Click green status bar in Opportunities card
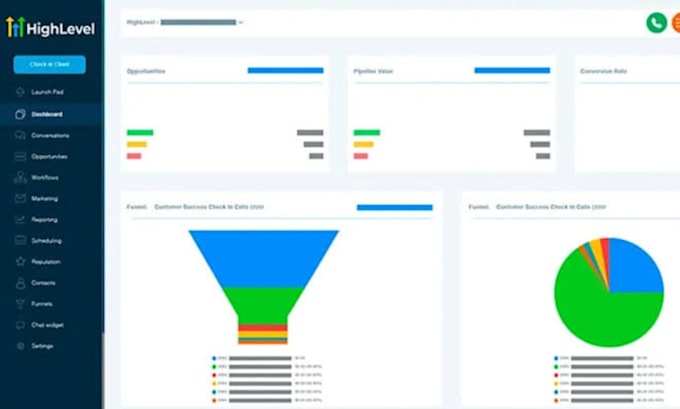This screenshot has width=680, height=409. point(140,133)
